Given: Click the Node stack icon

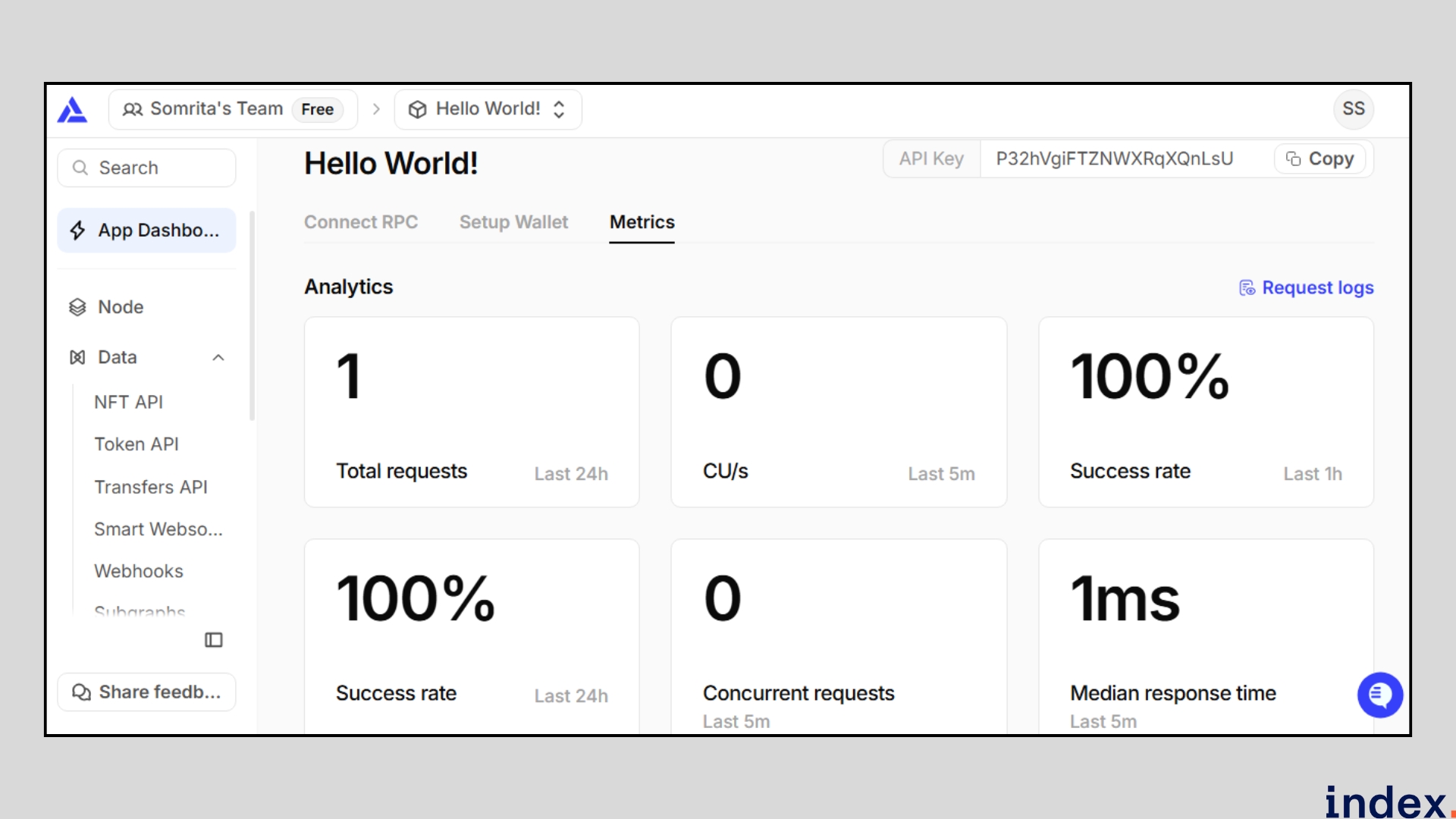Looking at the screenshot, I should (x=77, y=307).
